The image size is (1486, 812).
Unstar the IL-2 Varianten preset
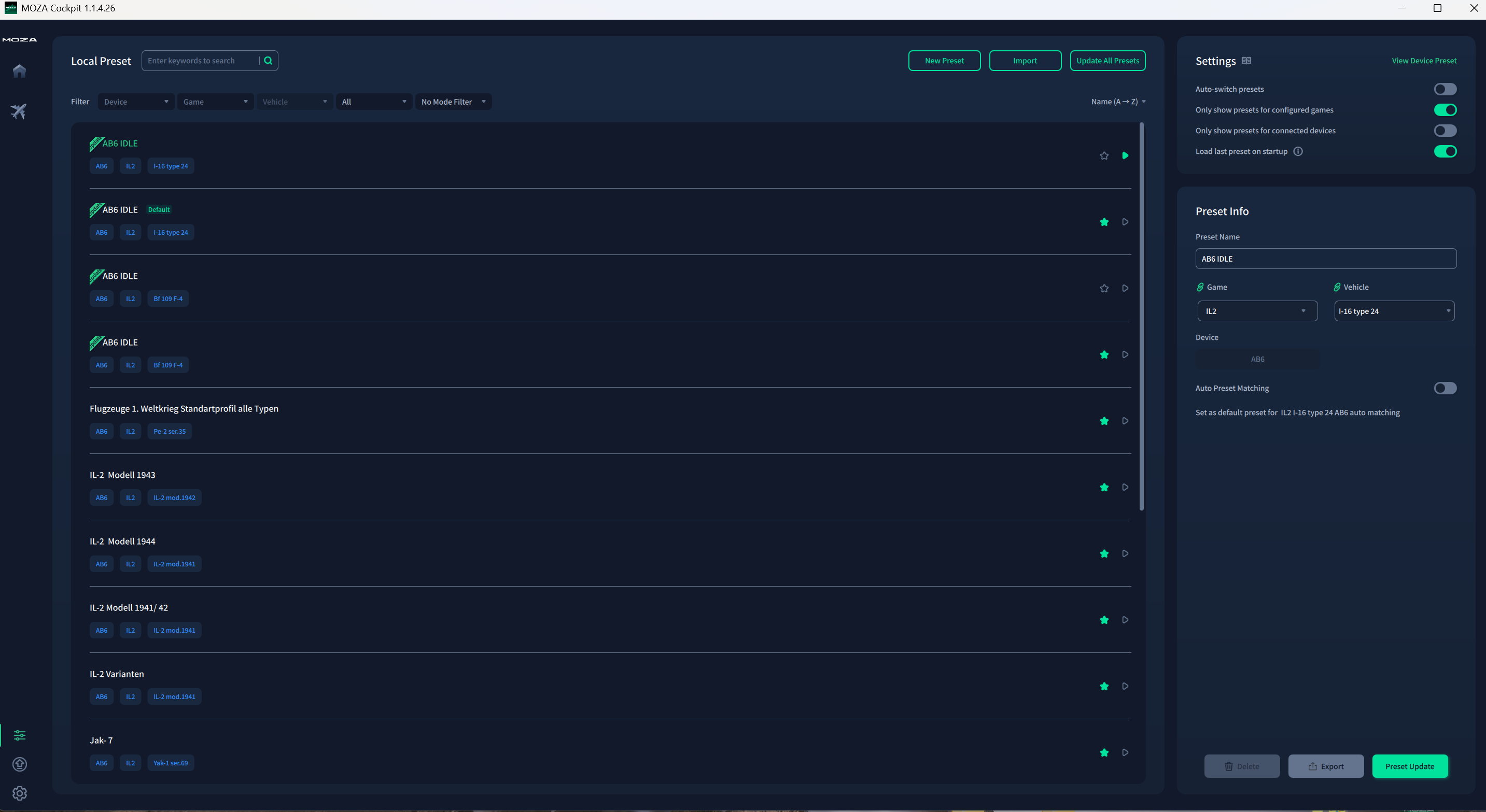point(1104,686)
